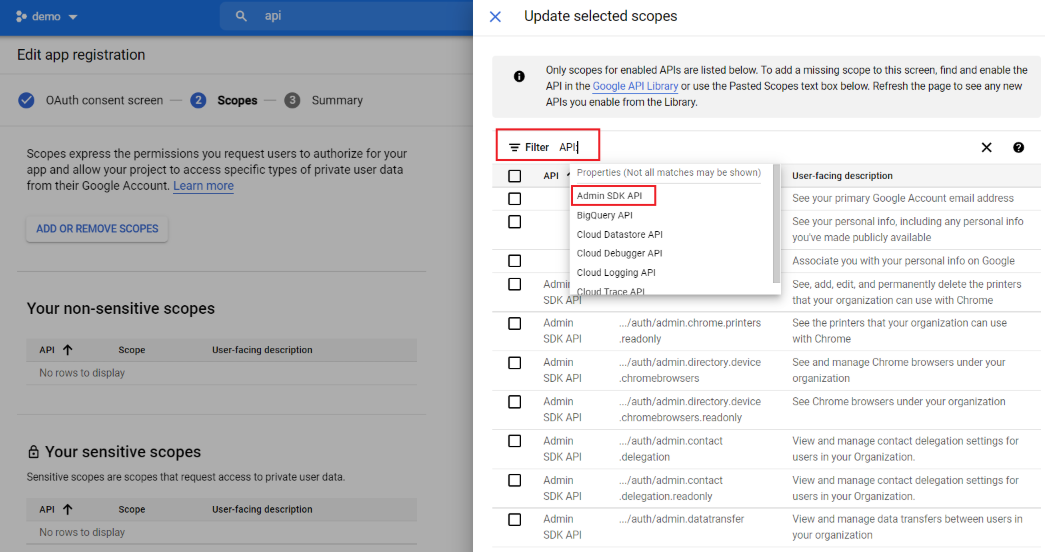
Task: Open the filter help question mark icon
Action: [x=1018, y=147]
